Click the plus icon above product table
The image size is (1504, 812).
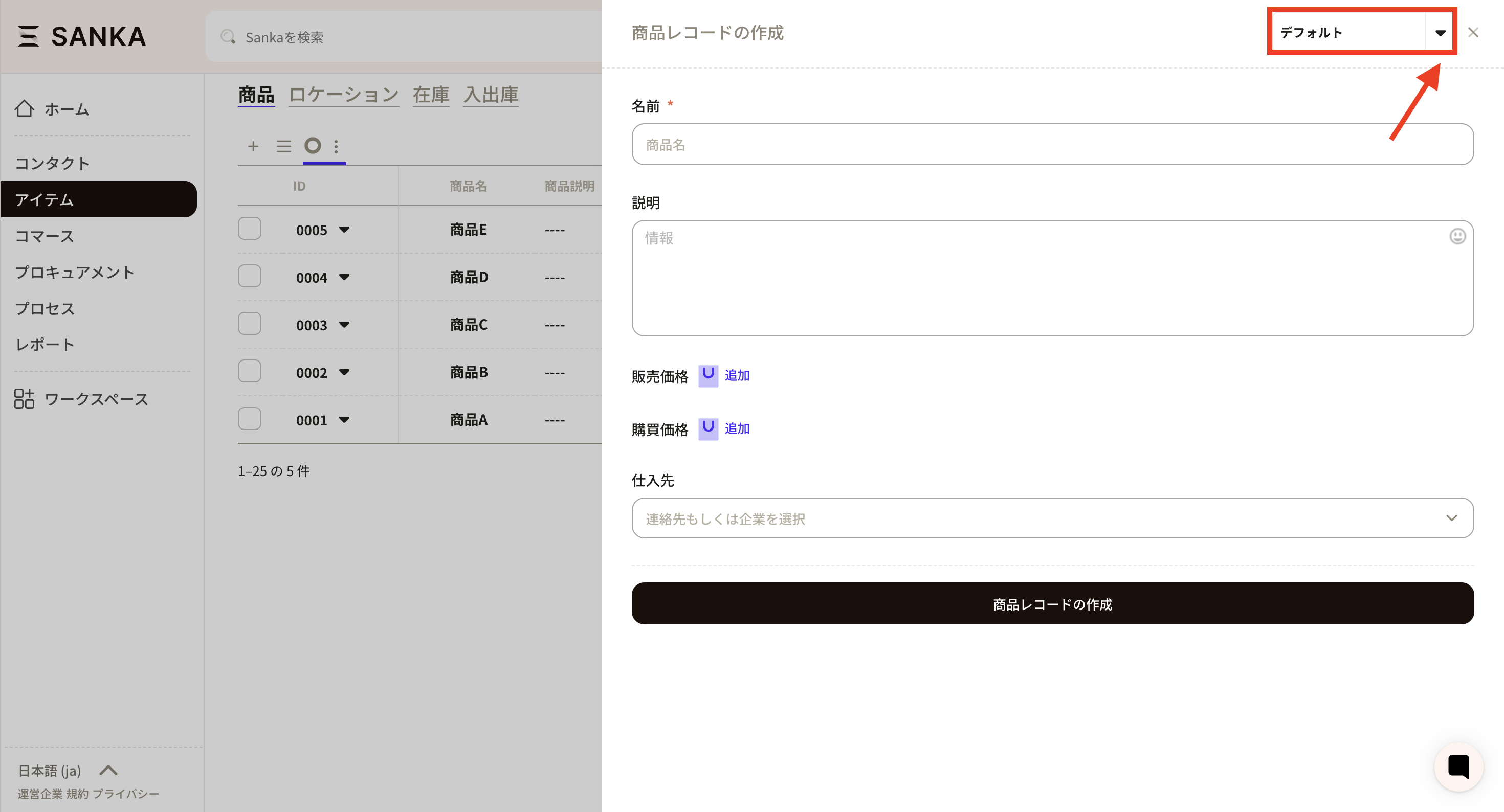click(253, 146)
